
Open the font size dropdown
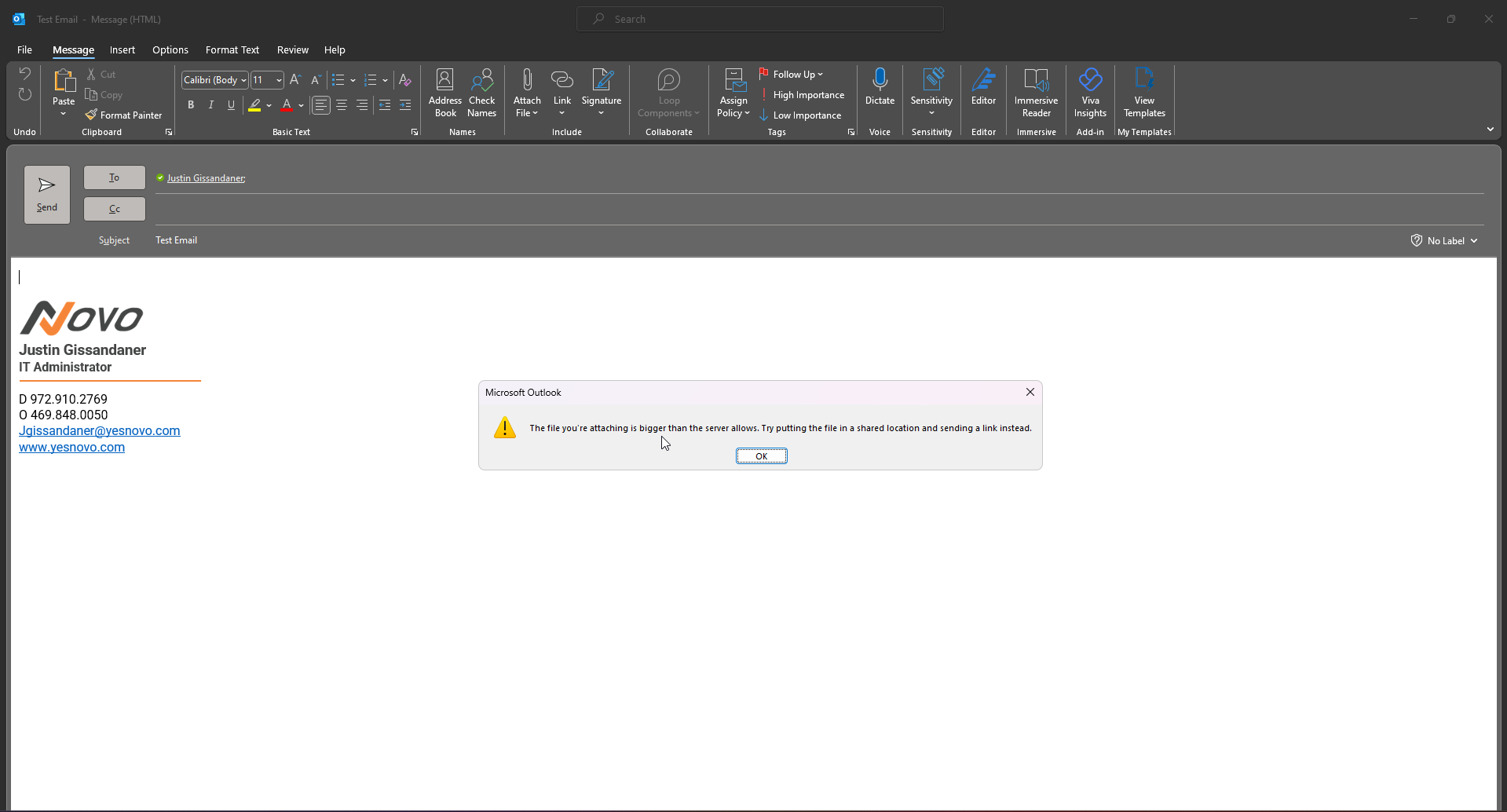tap(279, 80)
